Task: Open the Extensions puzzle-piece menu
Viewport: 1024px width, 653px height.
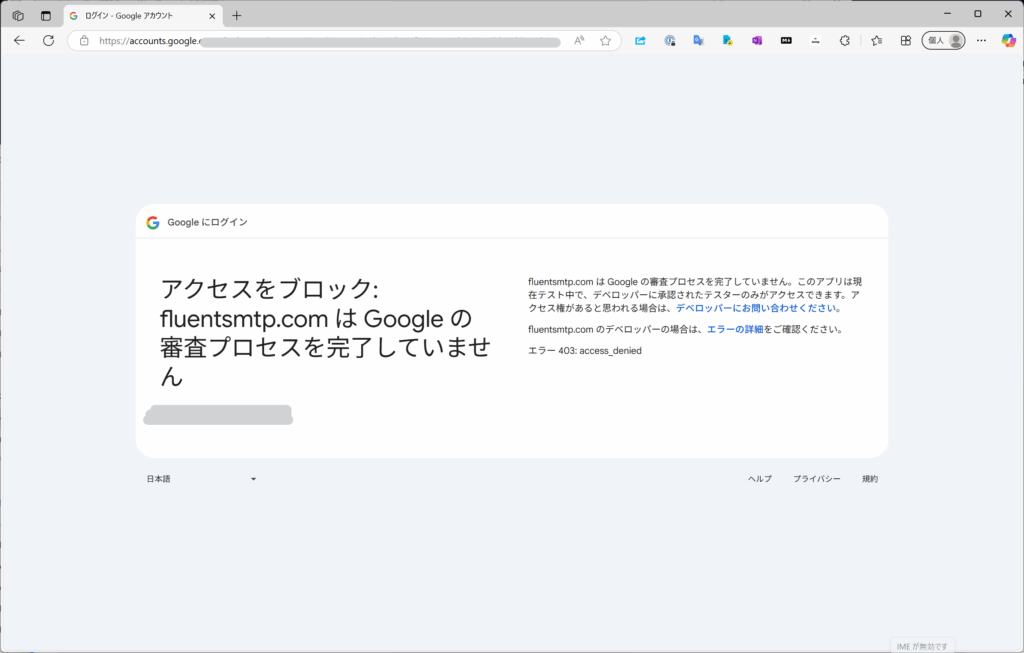Action: pyautogui.click(x=844, y=40)
